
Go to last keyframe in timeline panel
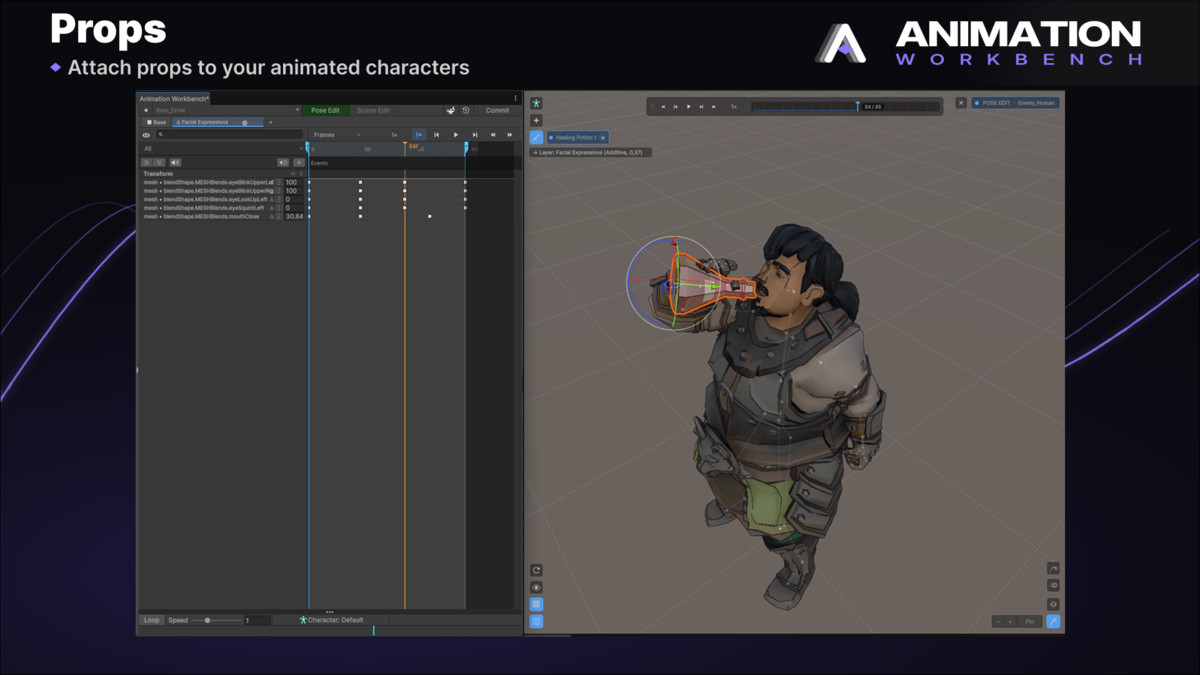510,134
